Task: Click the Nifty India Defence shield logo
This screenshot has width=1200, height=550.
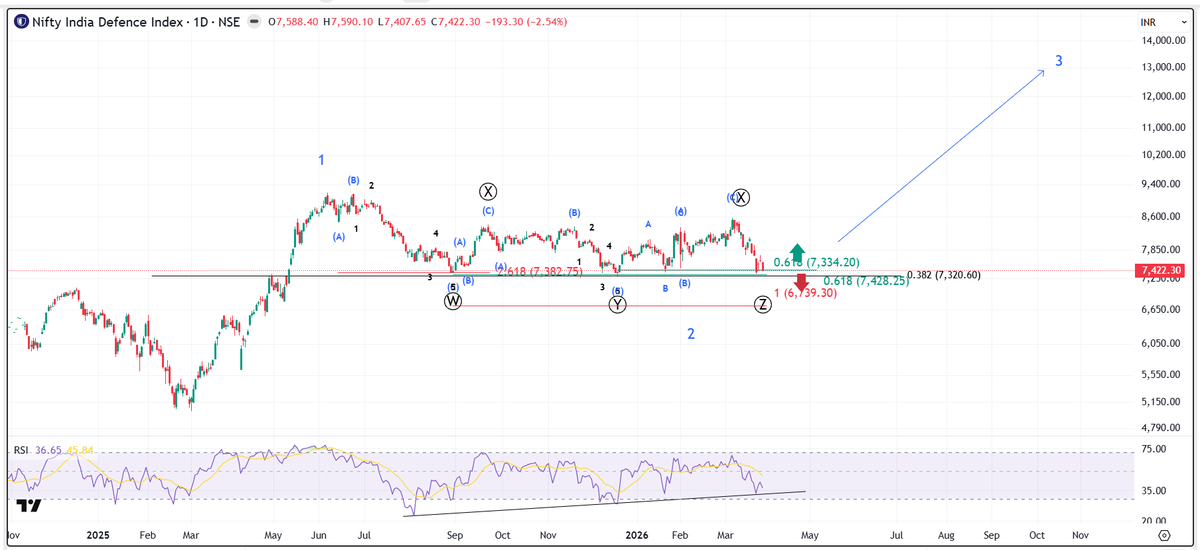Action: pos(22,21)
